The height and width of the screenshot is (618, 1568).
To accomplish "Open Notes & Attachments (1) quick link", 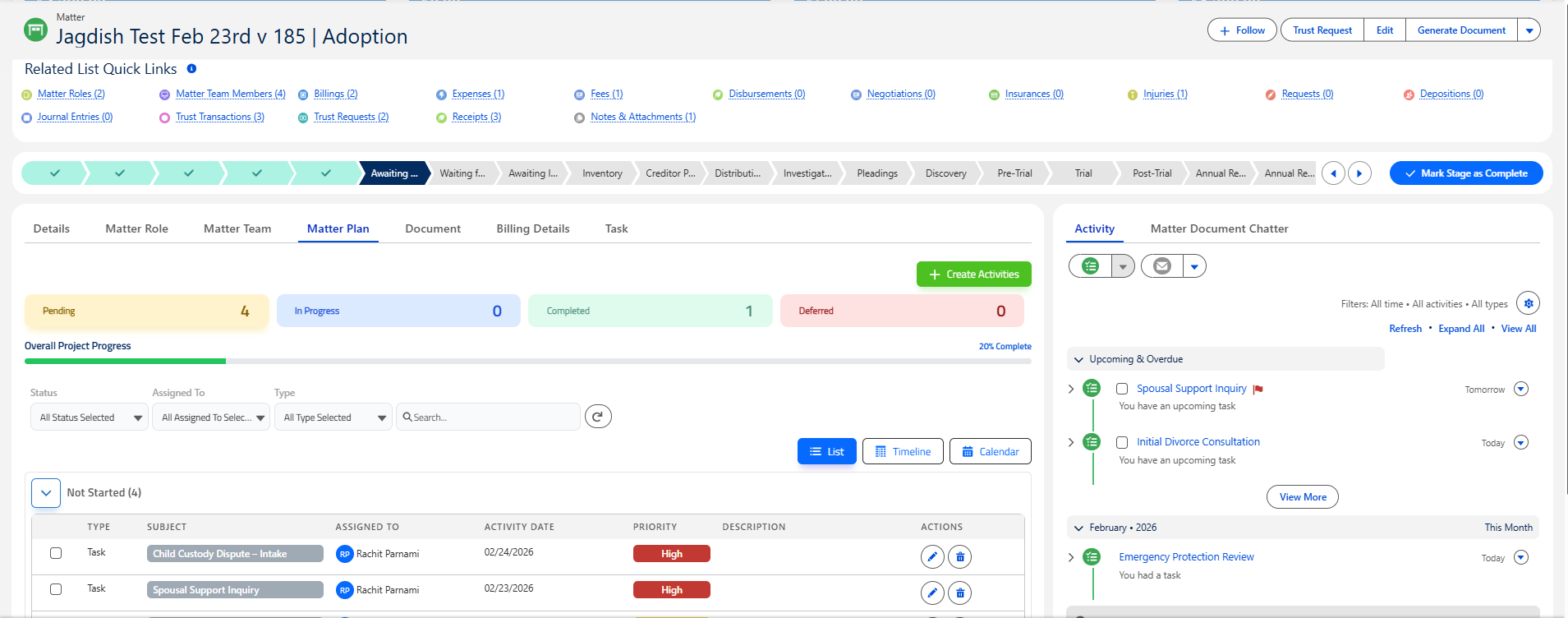I will click(643, 117).
